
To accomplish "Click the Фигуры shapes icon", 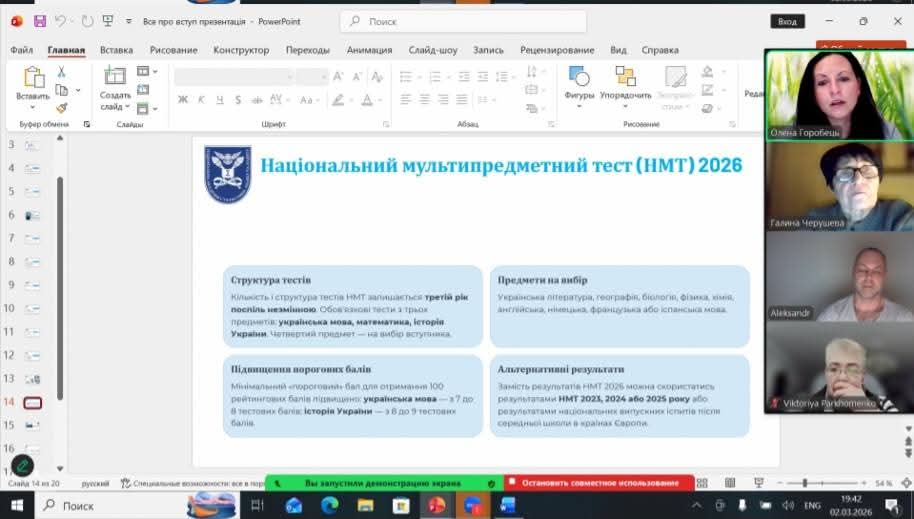I will (579, 78).
